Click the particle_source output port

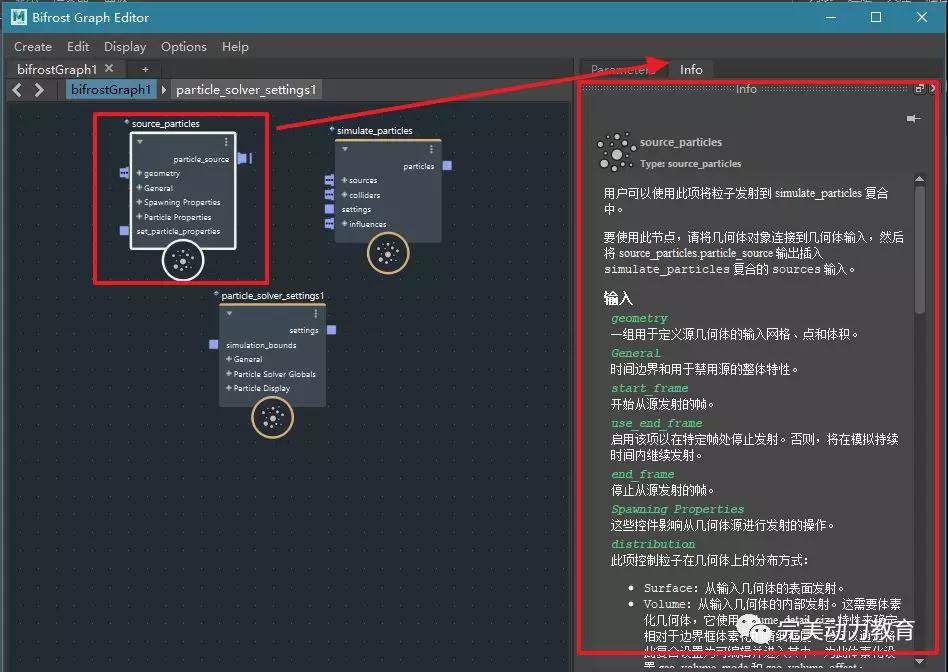242,158
